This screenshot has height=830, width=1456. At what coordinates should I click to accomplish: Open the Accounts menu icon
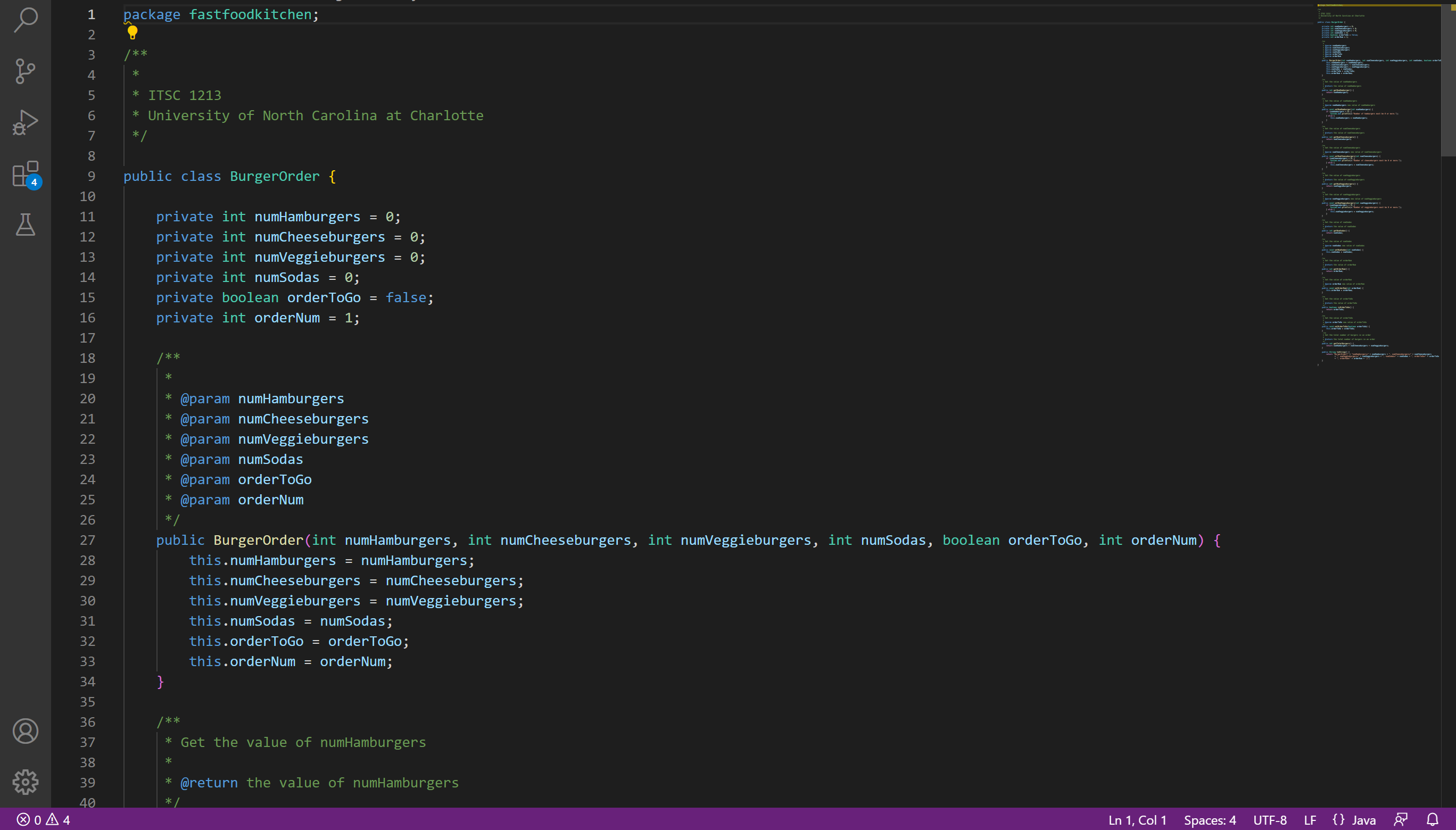(x=25, y=731)
